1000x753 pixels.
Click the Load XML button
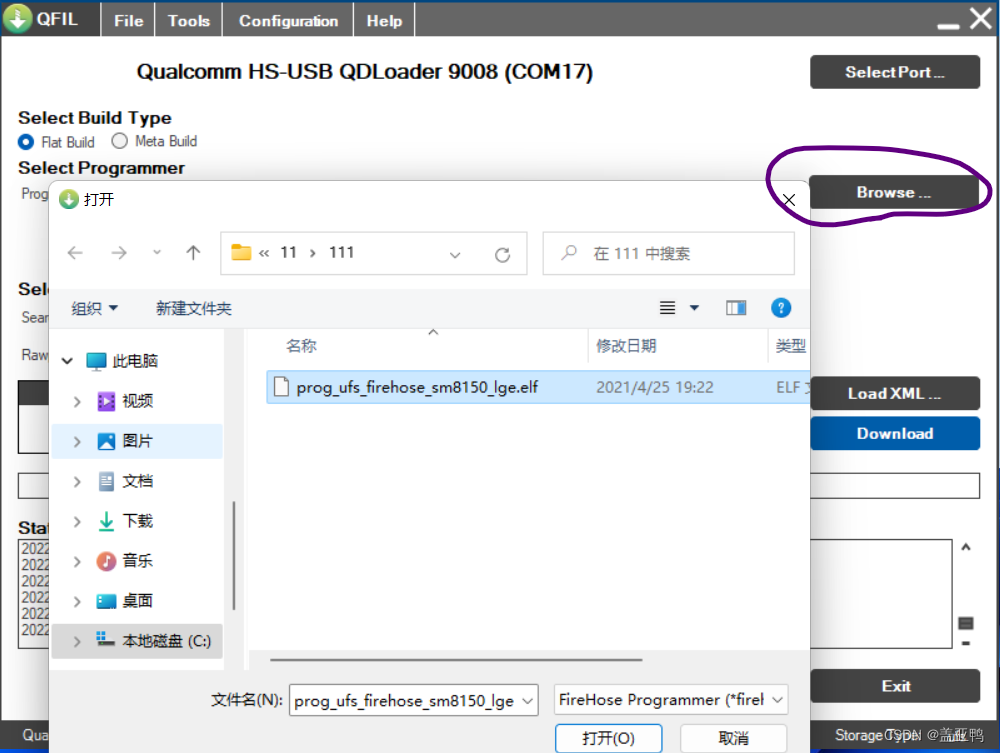coord(895,393)
